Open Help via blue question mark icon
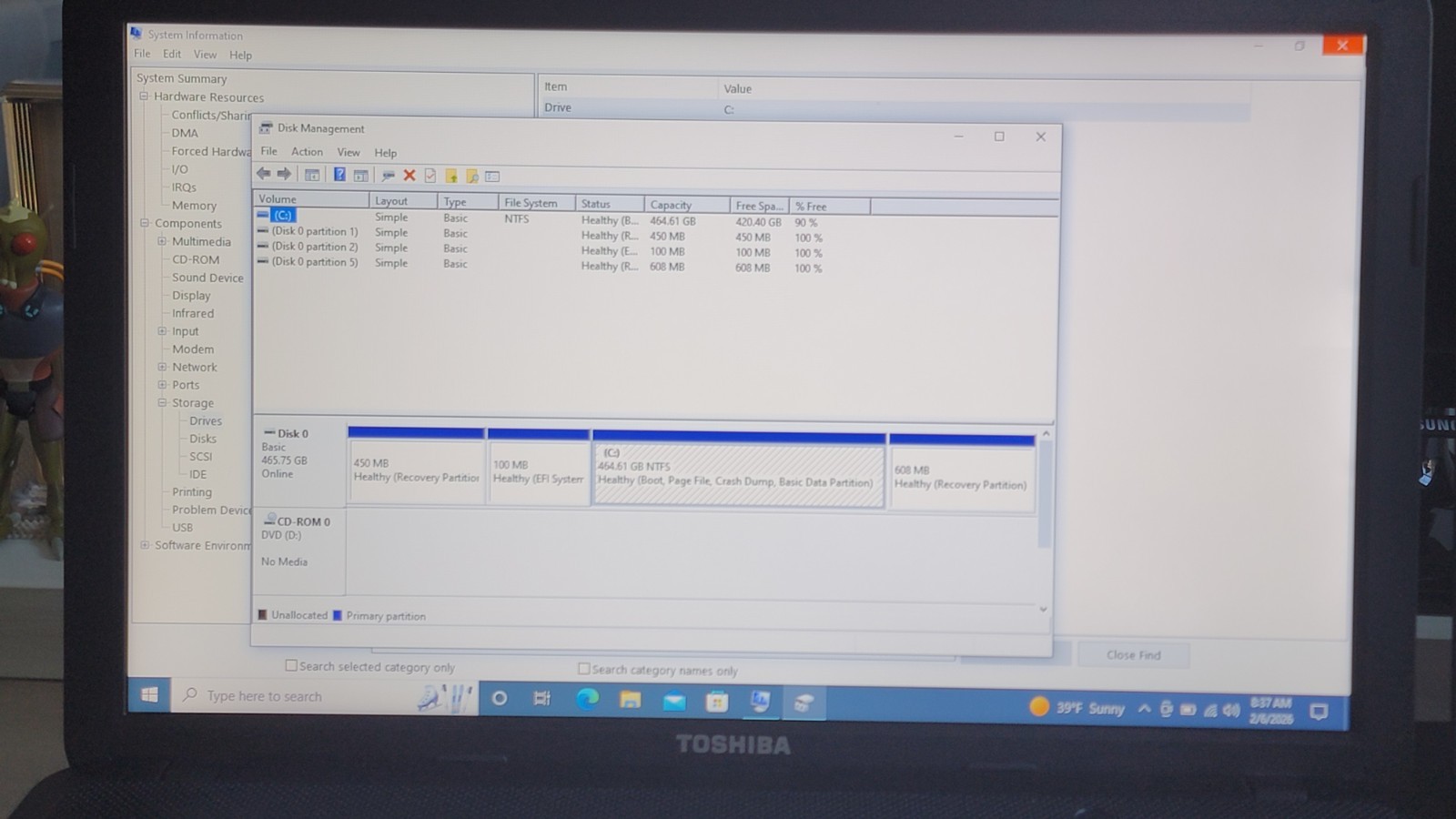Viewport: 1456px width, 819px height. click(x=339, y=175)
